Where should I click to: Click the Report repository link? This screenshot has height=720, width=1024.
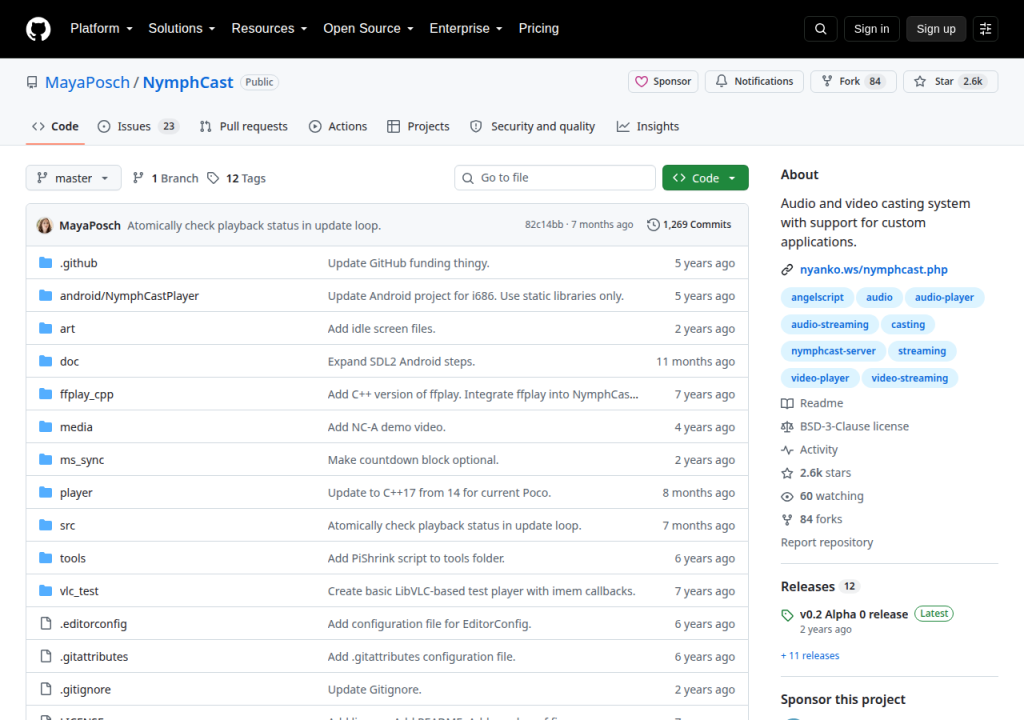827,542
